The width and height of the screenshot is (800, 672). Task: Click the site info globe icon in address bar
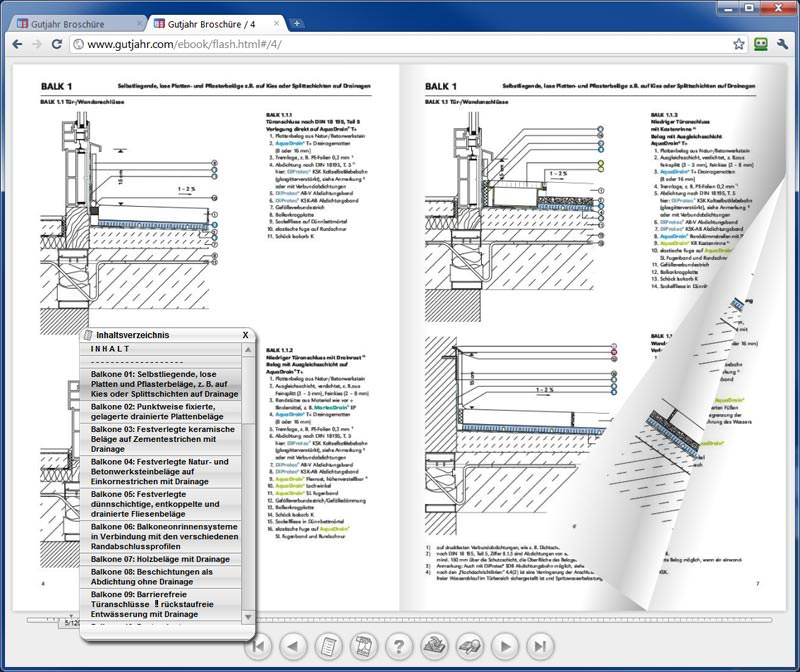[78, 44]
